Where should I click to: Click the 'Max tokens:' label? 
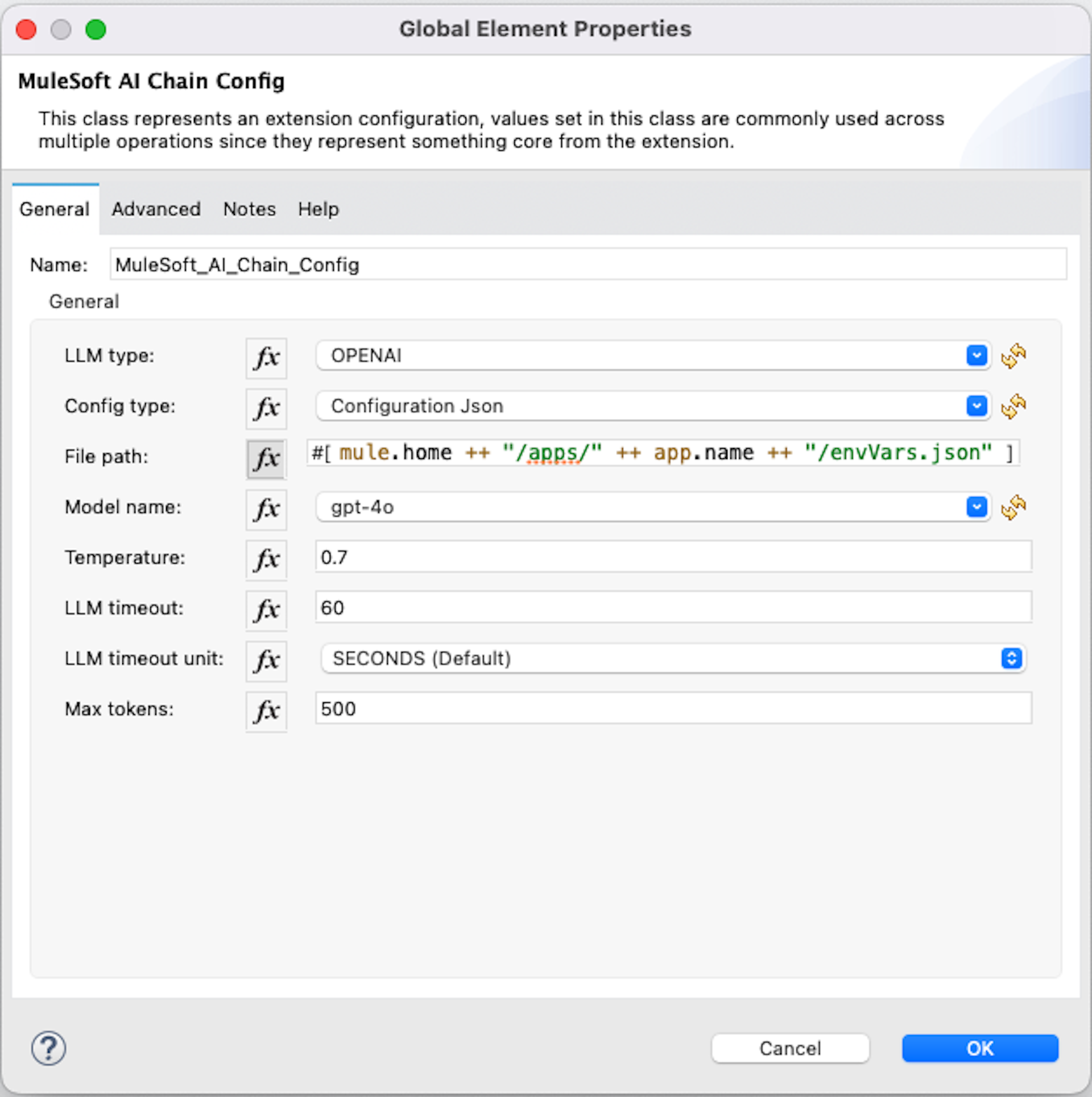coord(119,709)
